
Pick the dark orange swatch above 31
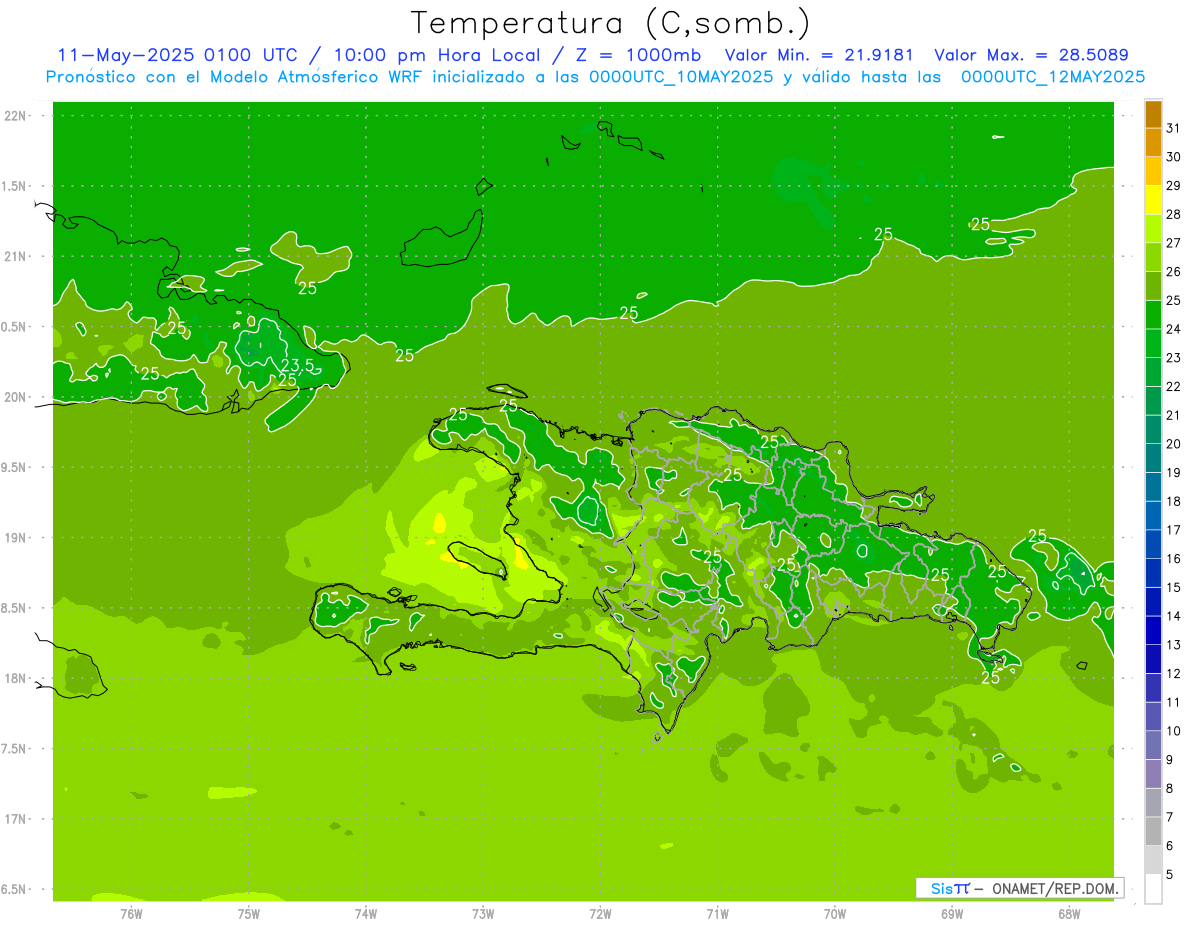click(1153, 114)
